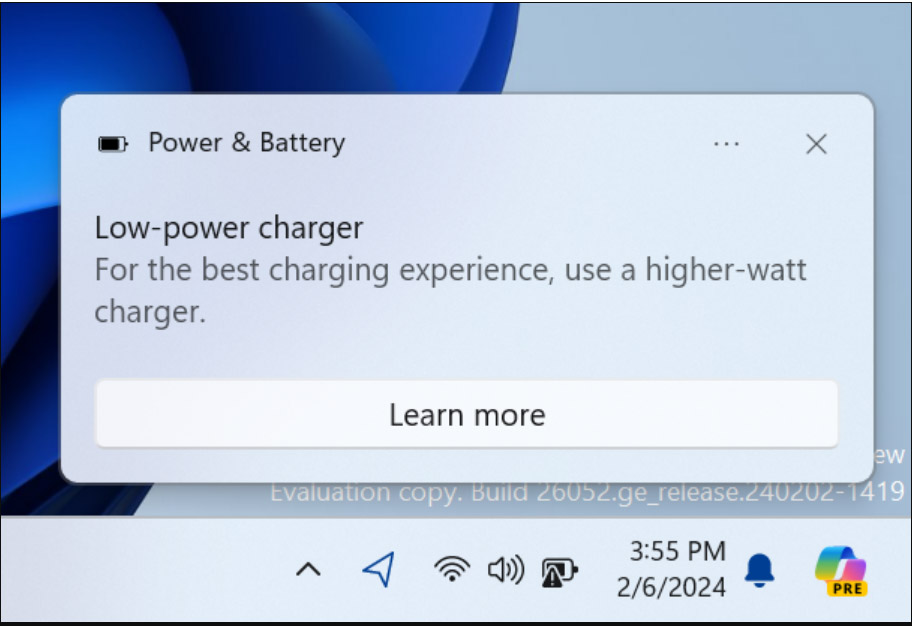
Task: Click the volume speaker icon
Action: 506,569
